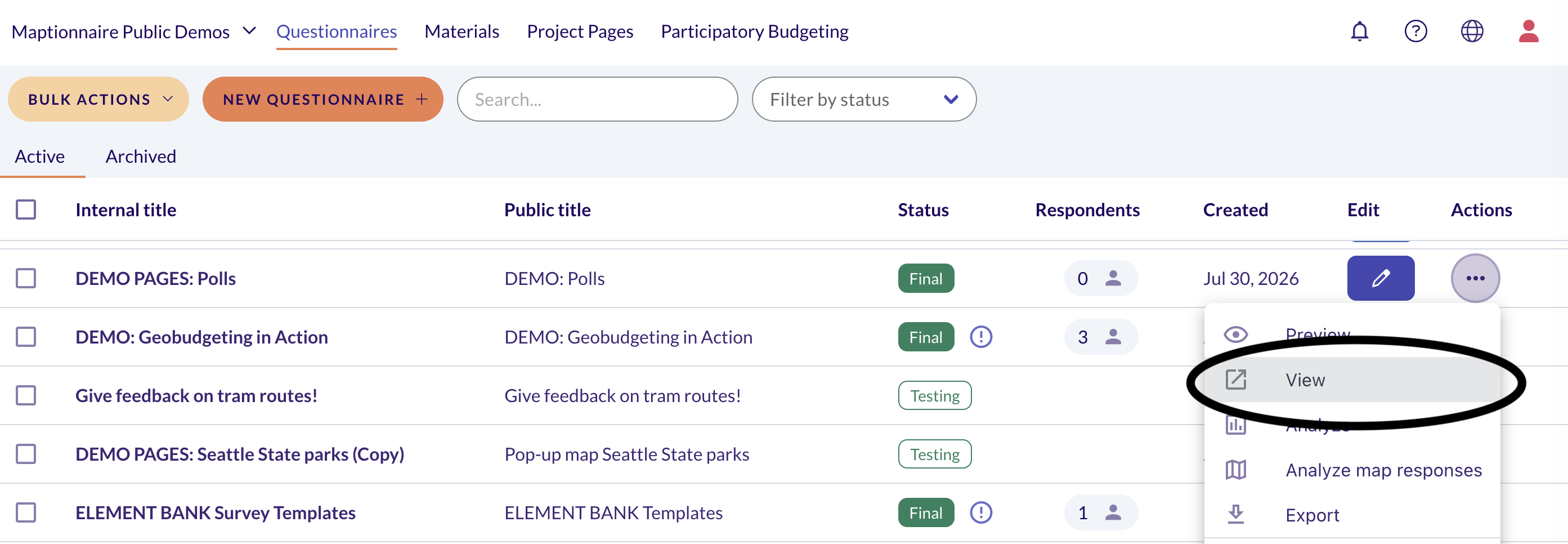The width and height of the screenshot is (1568, 544).
Task: Open the notifications bell
Action: click(x=1359, y=31)
